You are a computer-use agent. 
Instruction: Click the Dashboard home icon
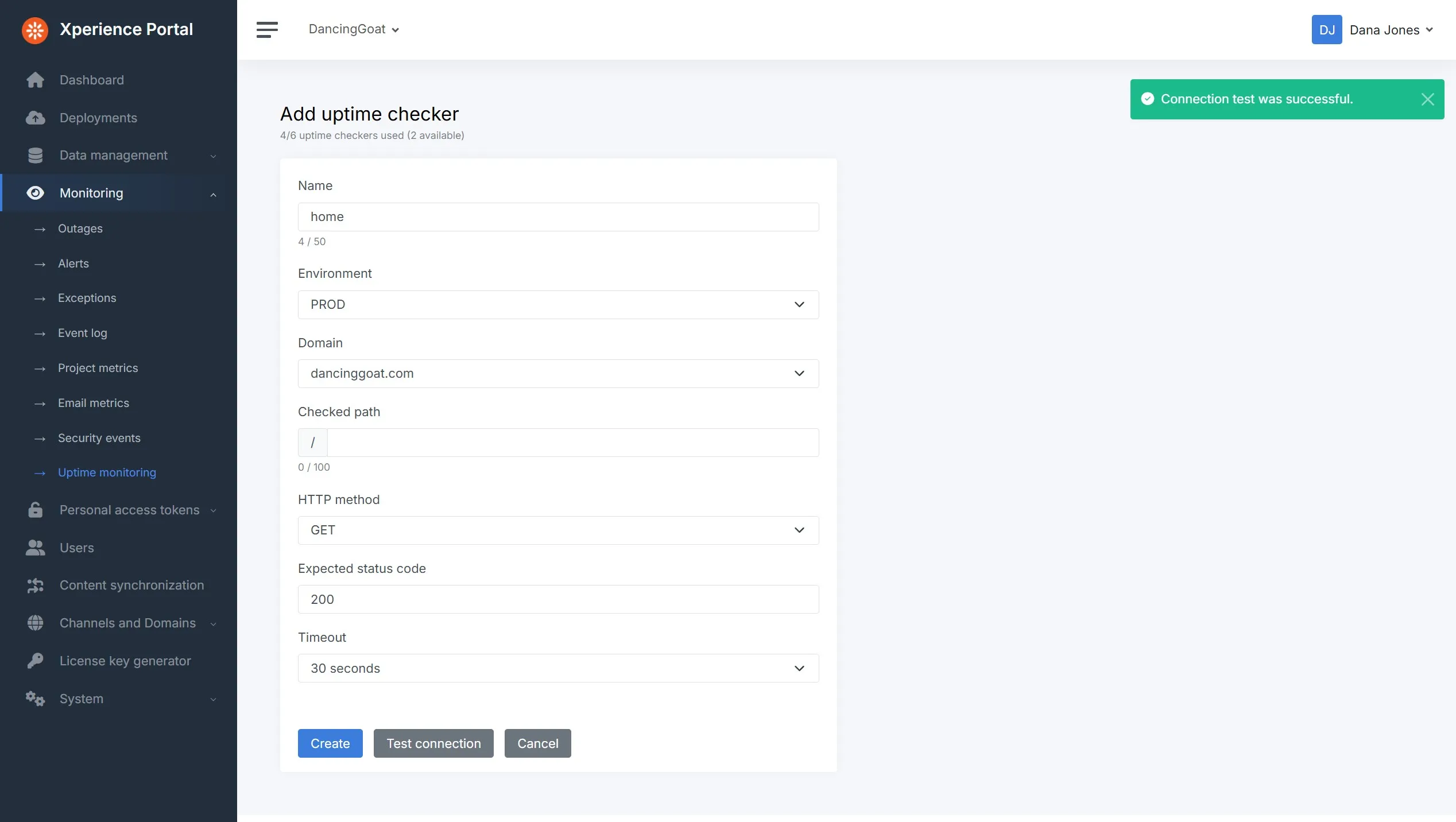coord(35,80)
